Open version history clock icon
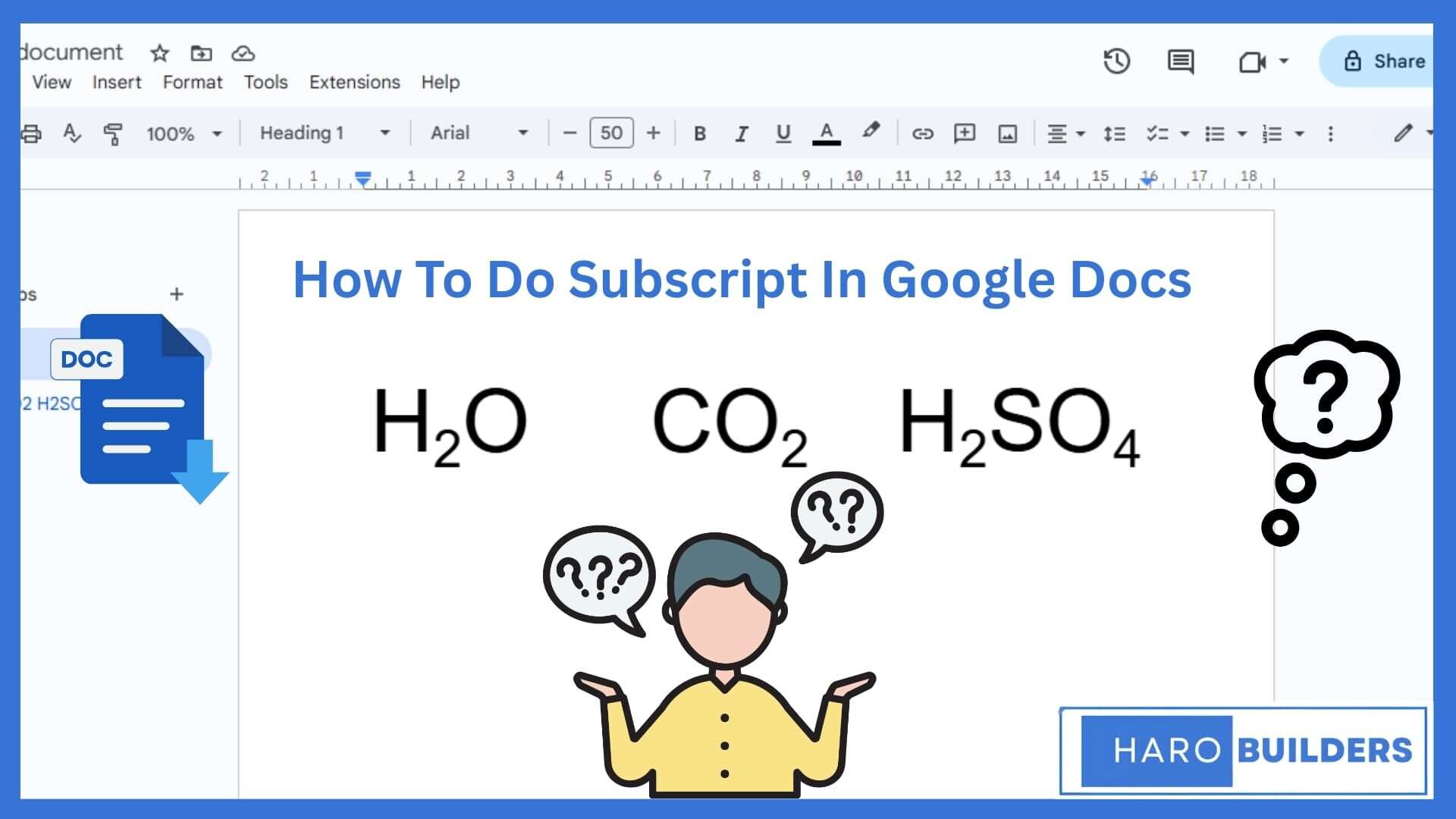The width and height of the screenshot is (1456, 819). click(x=1116, y=61)
